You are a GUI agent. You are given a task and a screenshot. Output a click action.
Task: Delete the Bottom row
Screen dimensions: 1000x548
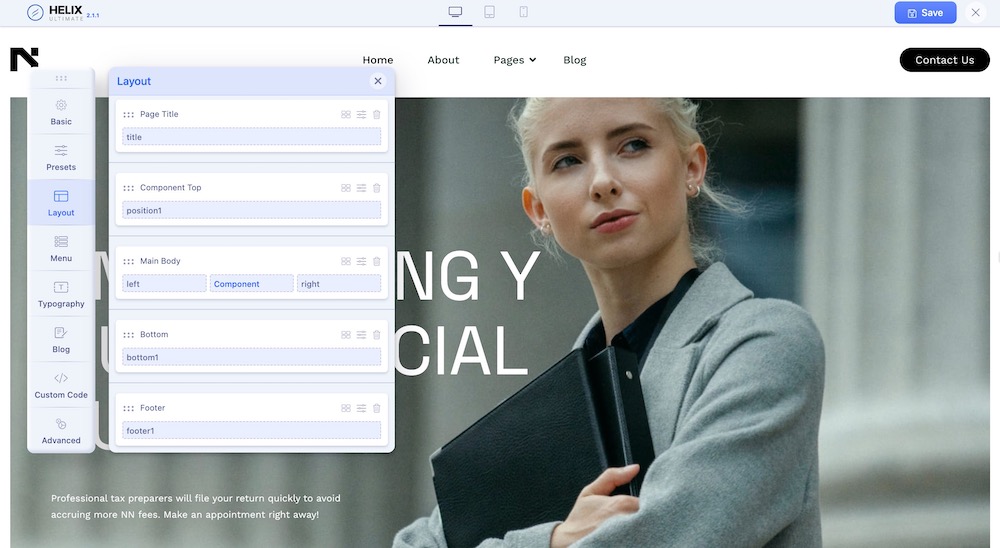click(x=377, y=335)
